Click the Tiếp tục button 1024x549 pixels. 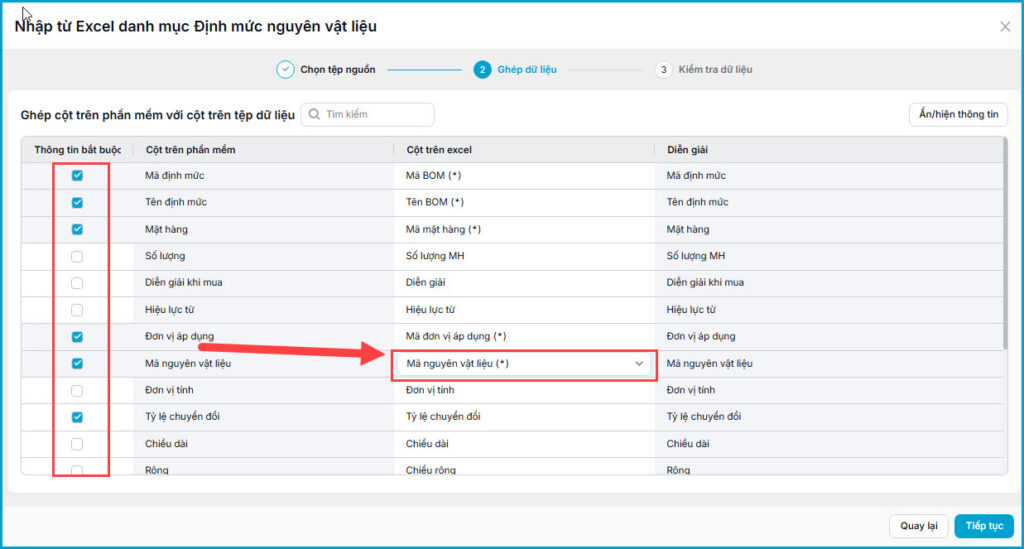(x=984, y=525)
